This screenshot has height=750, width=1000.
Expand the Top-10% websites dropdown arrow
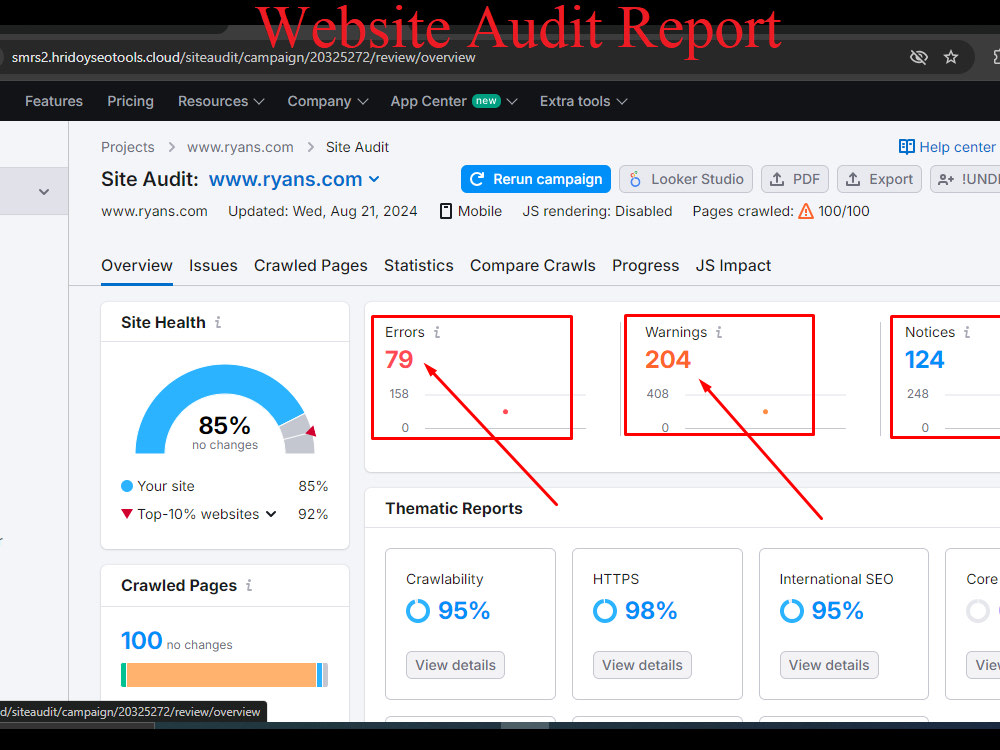point(271,514)
